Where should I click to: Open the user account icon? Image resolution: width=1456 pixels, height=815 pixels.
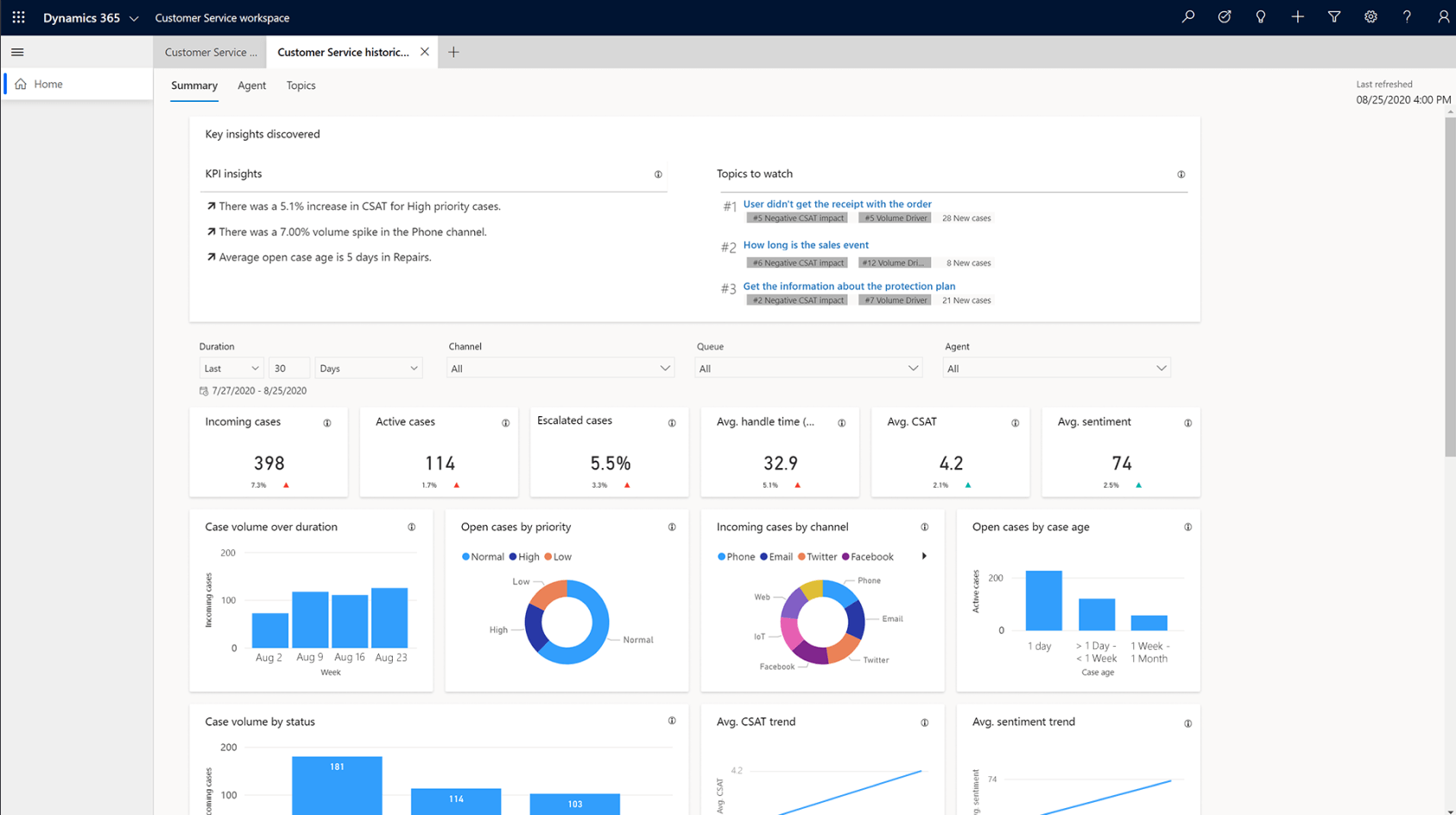[x=1443, y=16]
